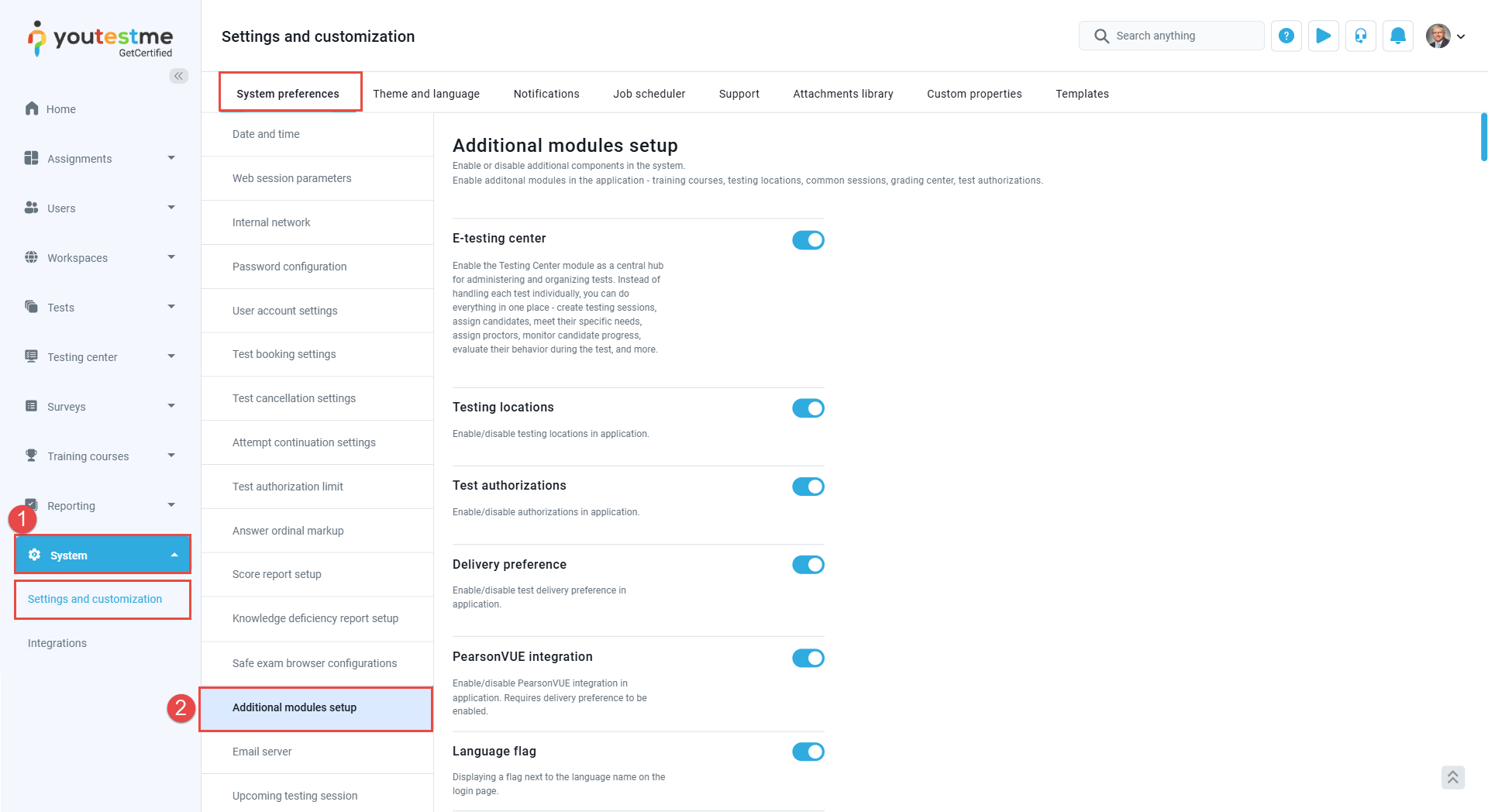This screenshot has height=812, width=1488.
Task: Open the user profile dropdown arrow
Action: pos(1461,36)
